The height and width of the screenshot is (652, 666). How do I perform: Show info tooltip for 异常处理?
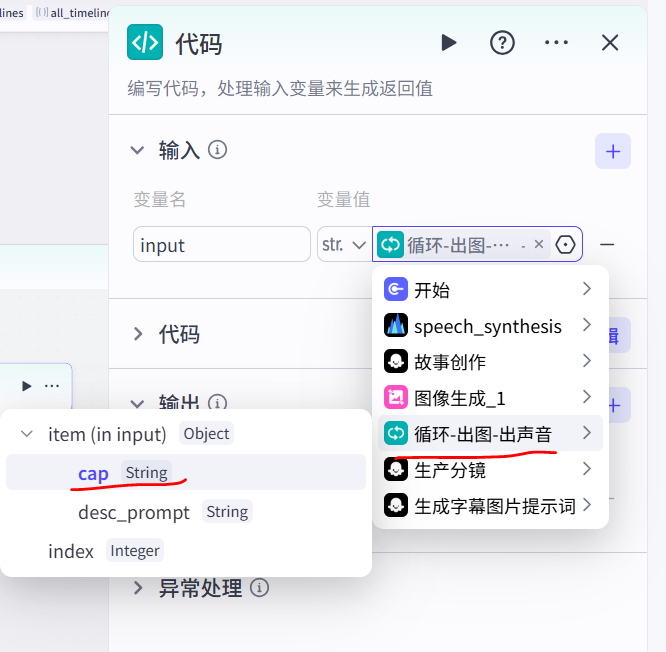[259, 588]
